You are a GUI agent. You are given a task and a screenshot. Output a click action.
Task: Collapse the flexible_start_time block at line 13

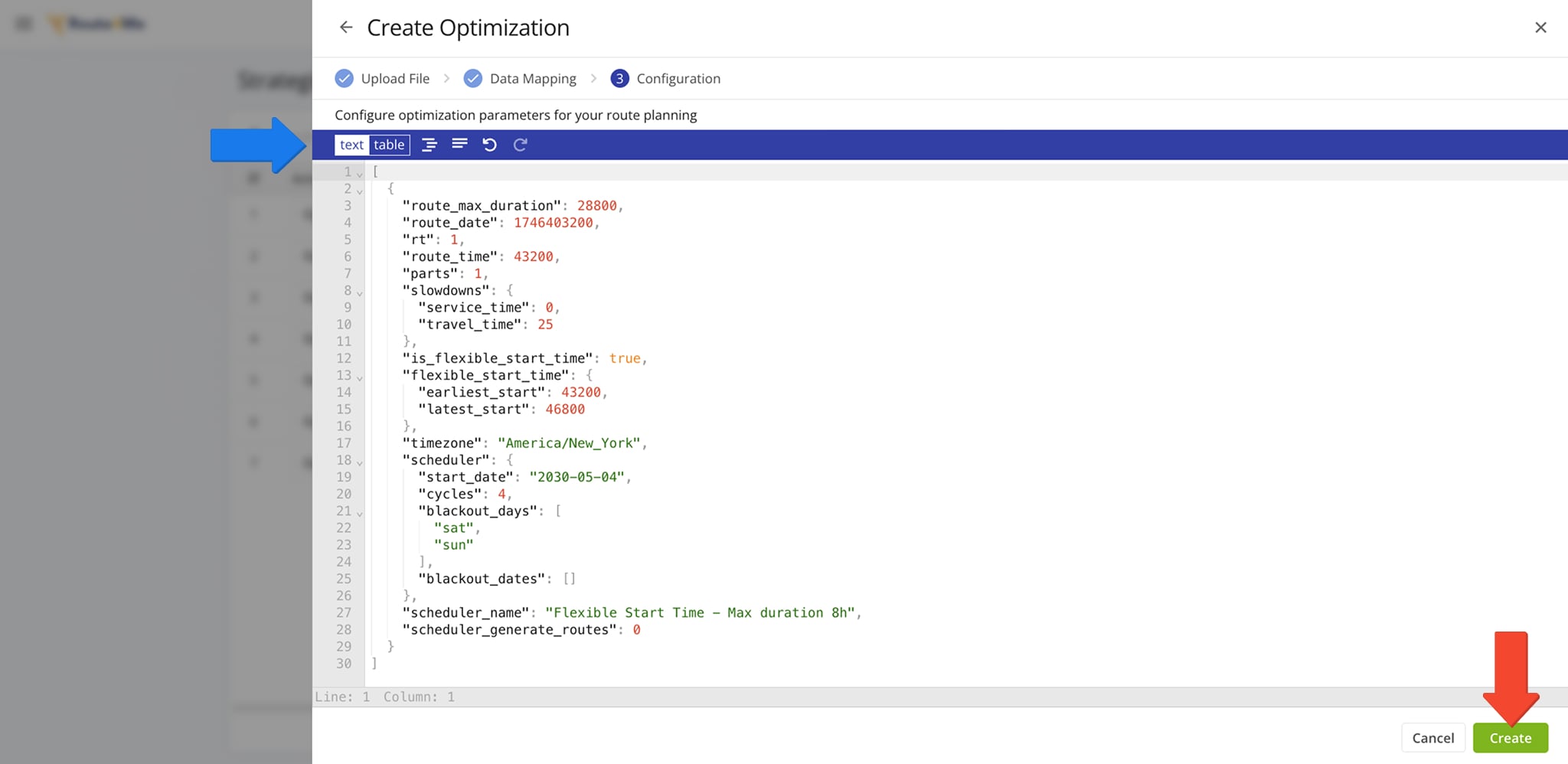click(359, 377)
